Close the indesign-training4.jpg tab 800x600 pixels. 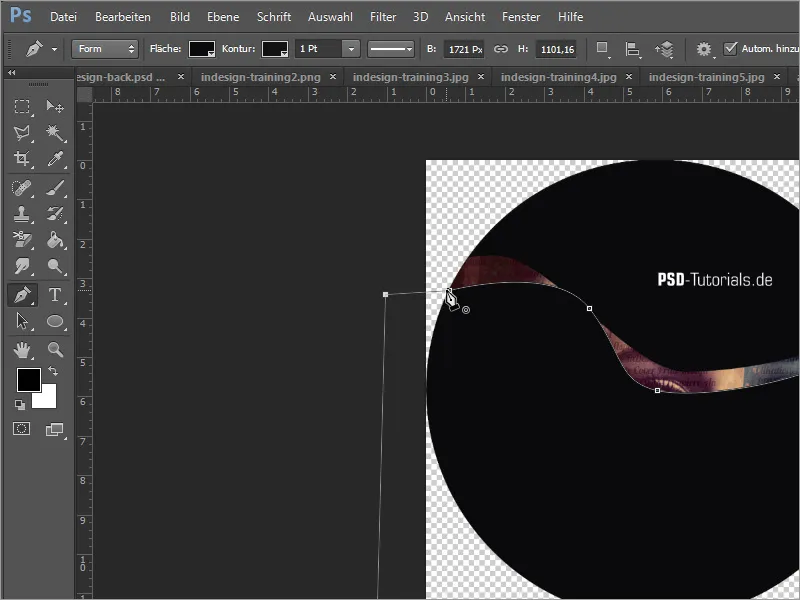(x=629, y=77)
